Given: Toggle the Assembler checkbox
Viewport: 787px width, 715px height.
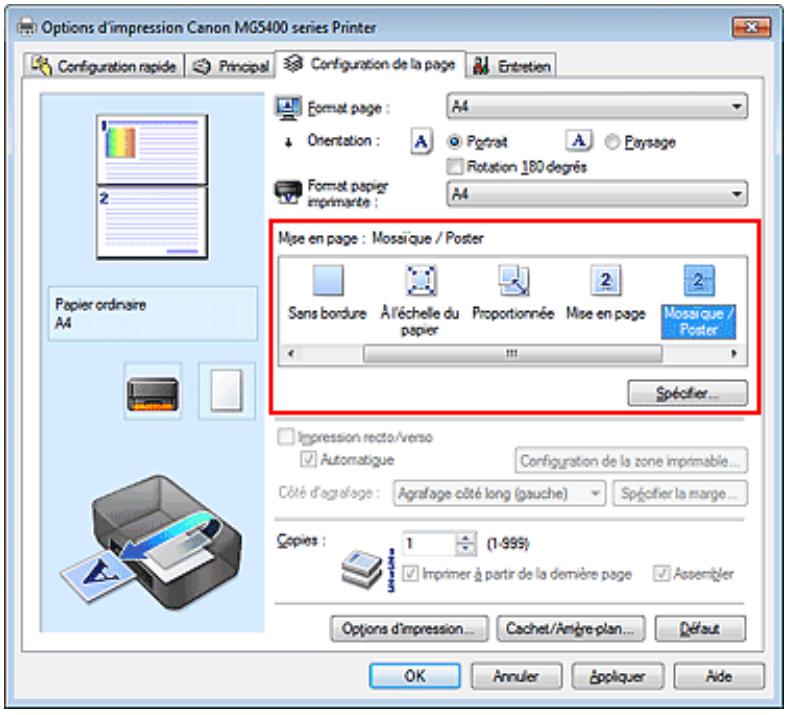Looking at the screenshot, I should pyautogui.click(x=662, y=573).
